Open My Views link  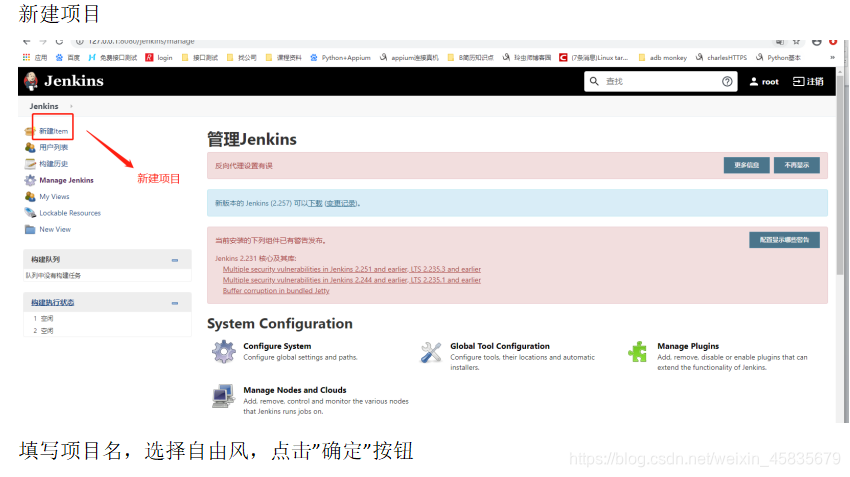click(54, 197)
